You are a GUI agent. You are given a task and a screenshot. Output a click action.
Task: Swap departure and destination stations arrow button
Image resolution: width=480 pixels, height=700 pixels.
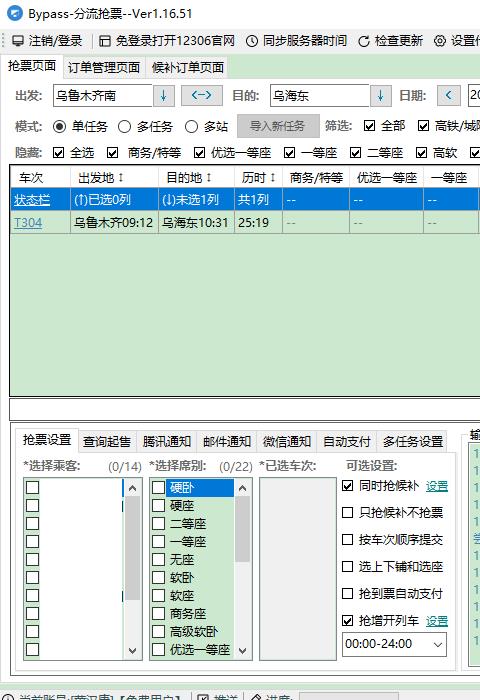pyautogui.click(x=201, y=95)
